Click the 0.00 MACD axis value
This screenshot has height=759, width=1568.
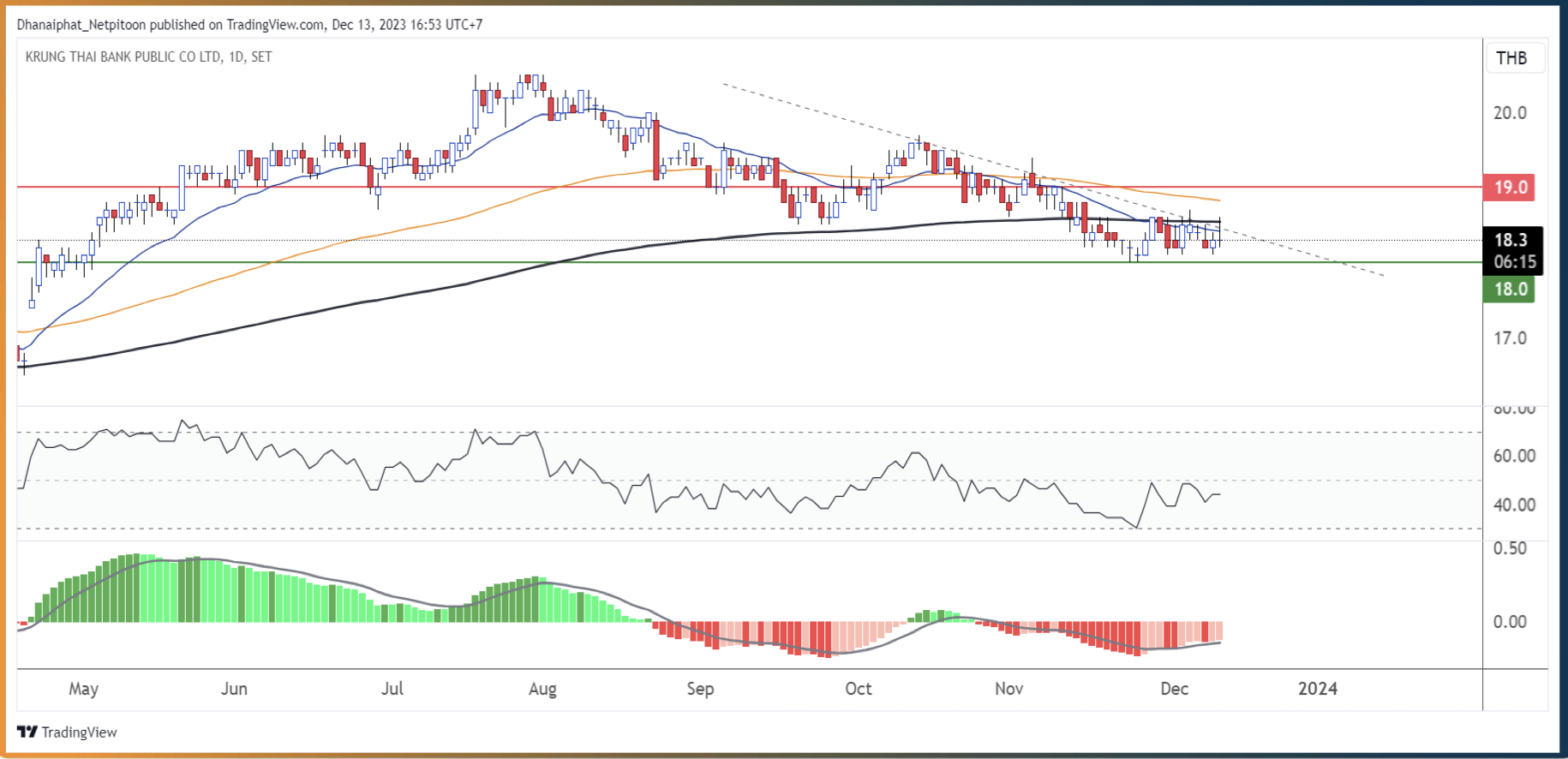click(1510, 621)
